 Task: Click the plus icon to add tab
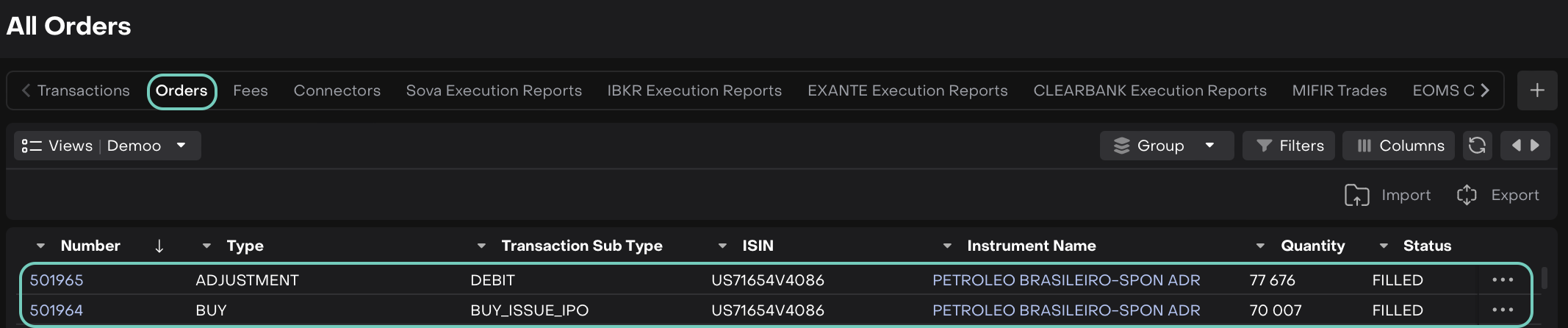tap(1536, 90)
